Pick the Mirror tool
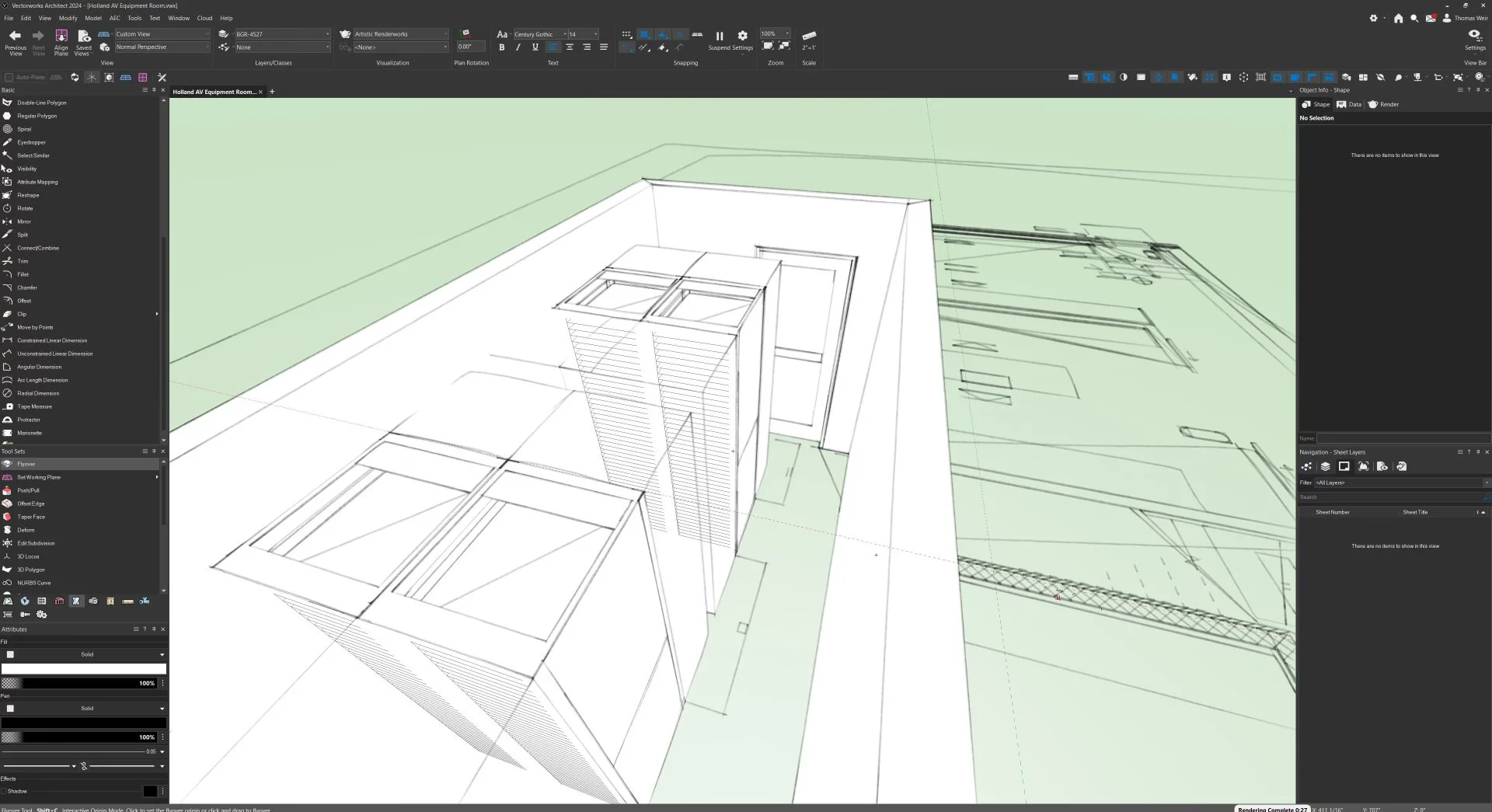Viewport: 1492px width, 812px height. click(x=24, y=221)
